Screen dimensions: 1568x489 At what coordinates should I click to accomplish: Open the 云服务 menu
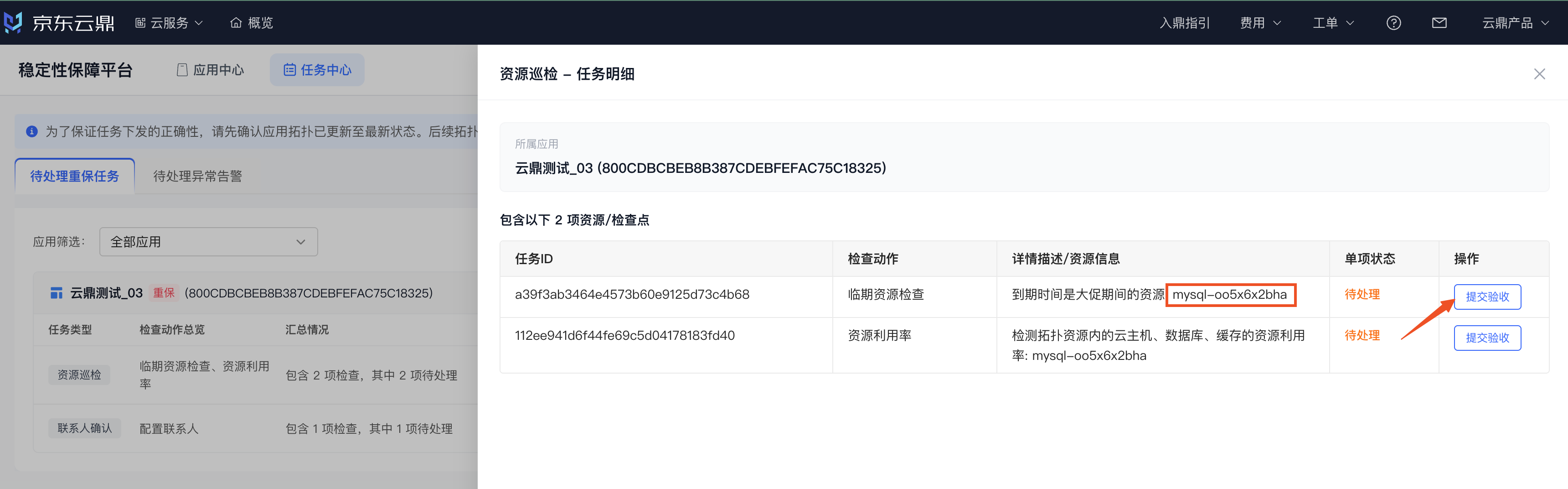coord(169,22)
